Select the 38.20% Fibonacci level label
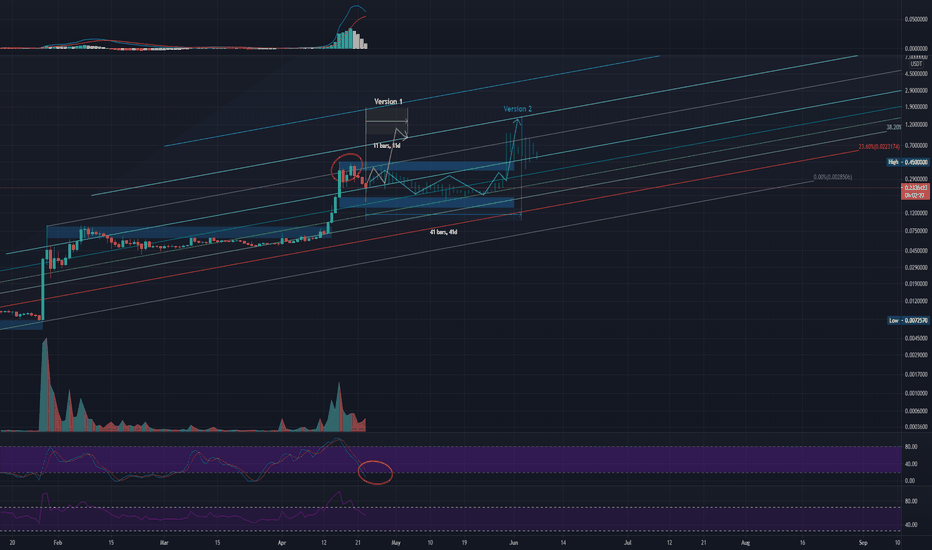The width and height of the screenshot is (932, 550). click(x=894, y=127)
